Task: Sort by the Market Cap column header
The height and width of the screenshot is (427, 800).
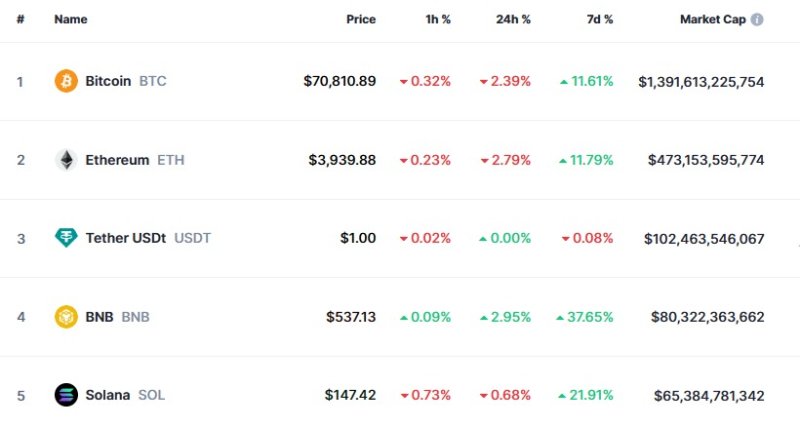Action: (712, 19)
